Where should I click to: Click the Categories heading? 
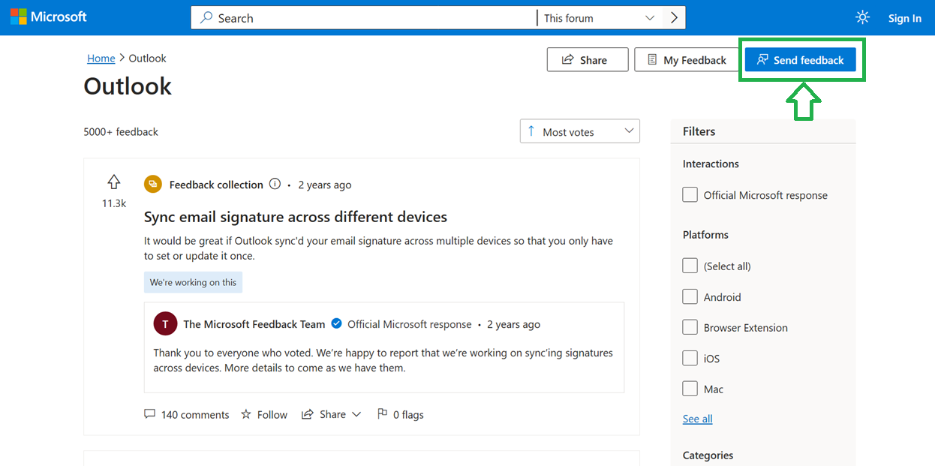pyautogui.click(x=708, y=455)
